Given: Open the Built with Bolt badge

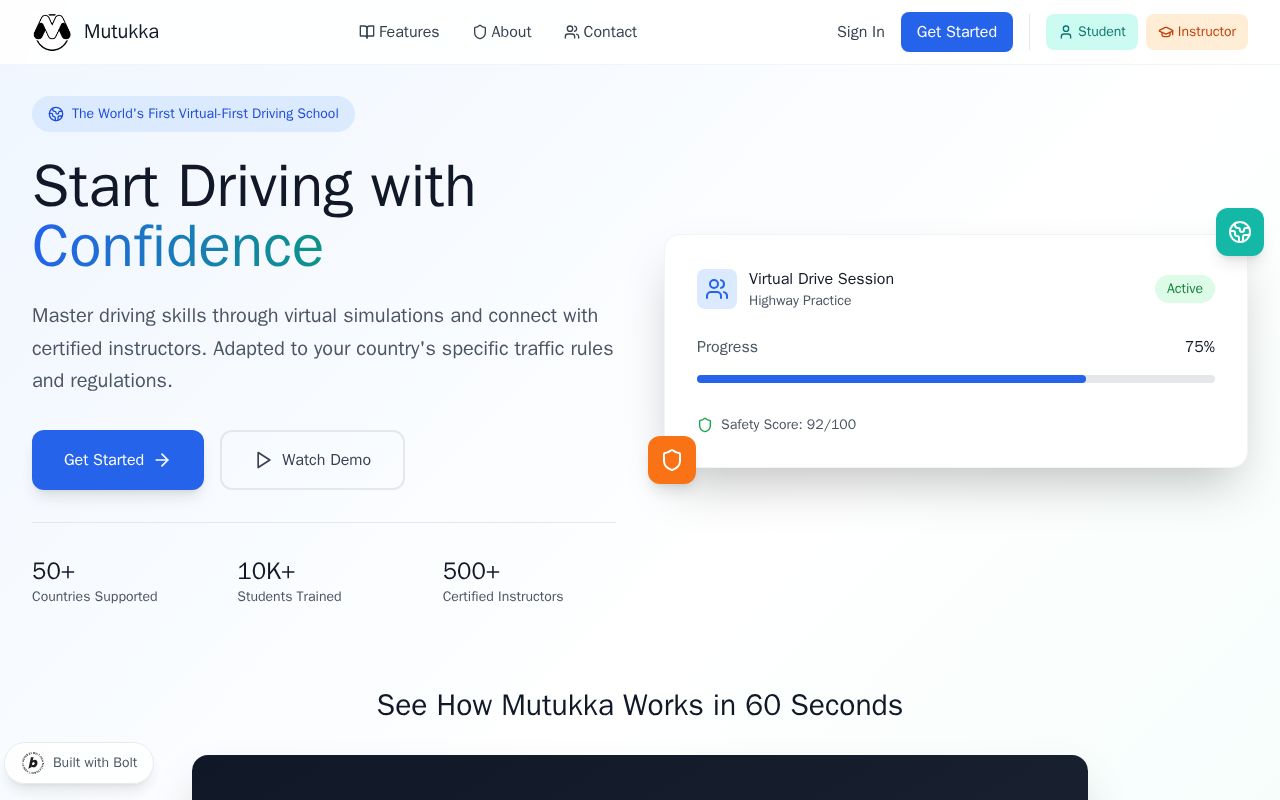Looking at the screenshot, I should [x=79, y=763].
